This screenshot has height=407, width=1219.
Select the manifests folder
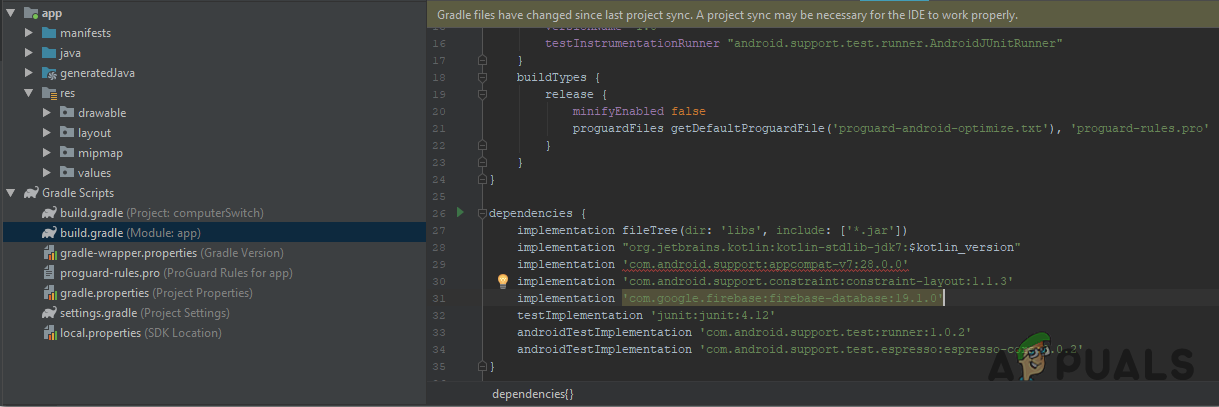click(x=85, y=33)
